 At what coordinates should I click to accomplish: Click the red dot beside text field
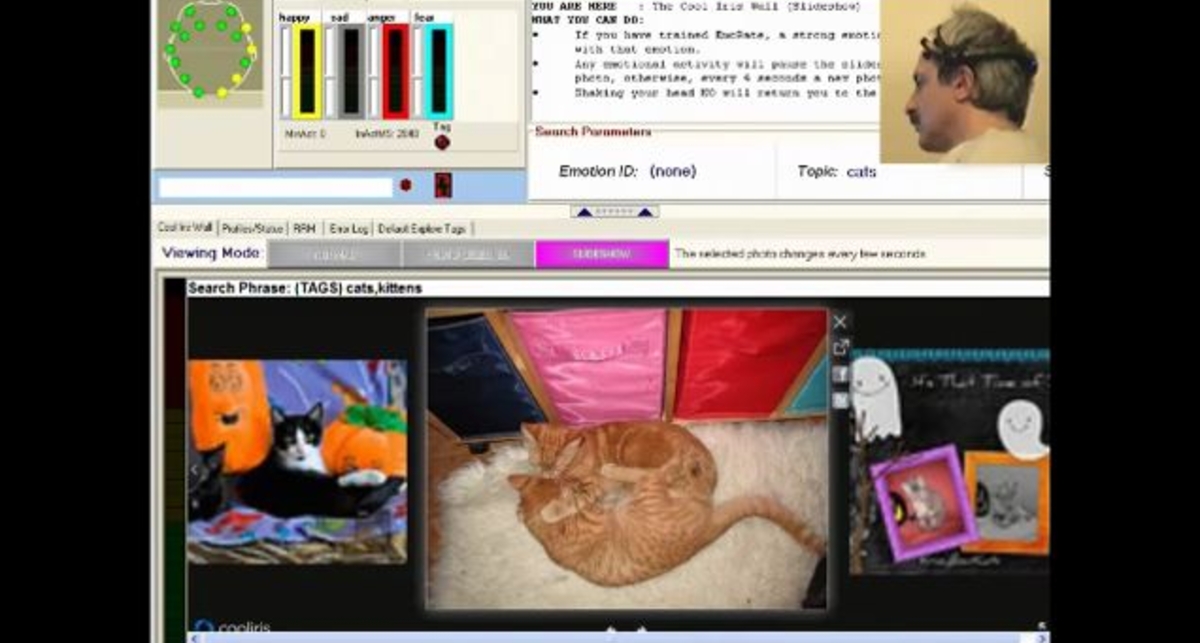tap(406, 185)
